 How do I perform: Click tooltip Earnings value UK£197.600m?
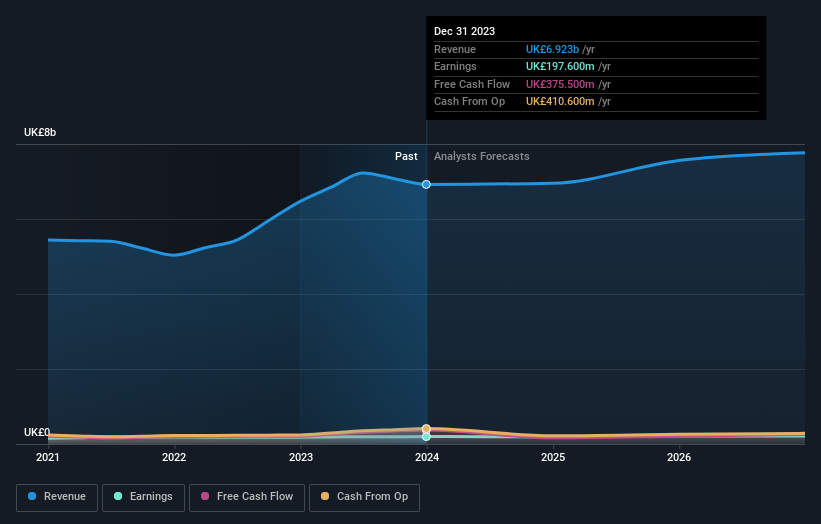point(560,66)
